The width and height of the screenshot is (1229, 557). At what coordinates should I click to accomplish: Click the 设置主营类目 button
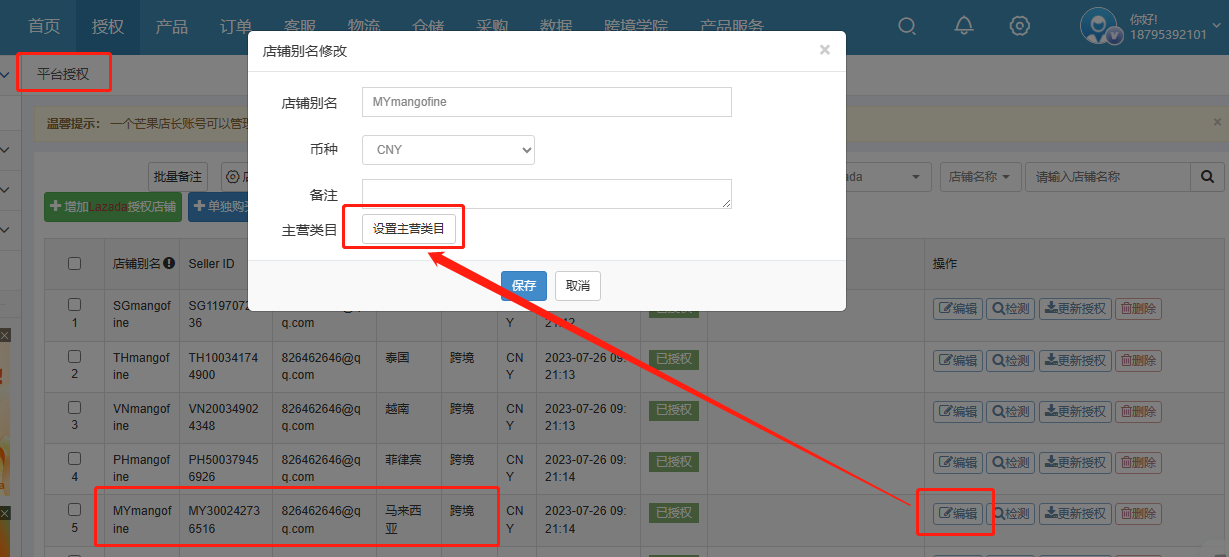tap(409, 229)
